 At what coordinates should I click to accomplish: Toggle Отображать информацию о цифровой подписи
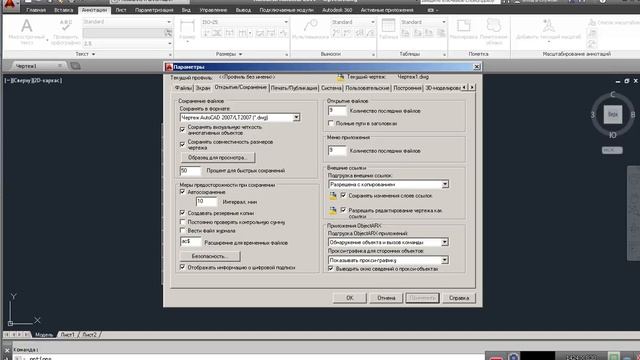(x=182, y=267)
